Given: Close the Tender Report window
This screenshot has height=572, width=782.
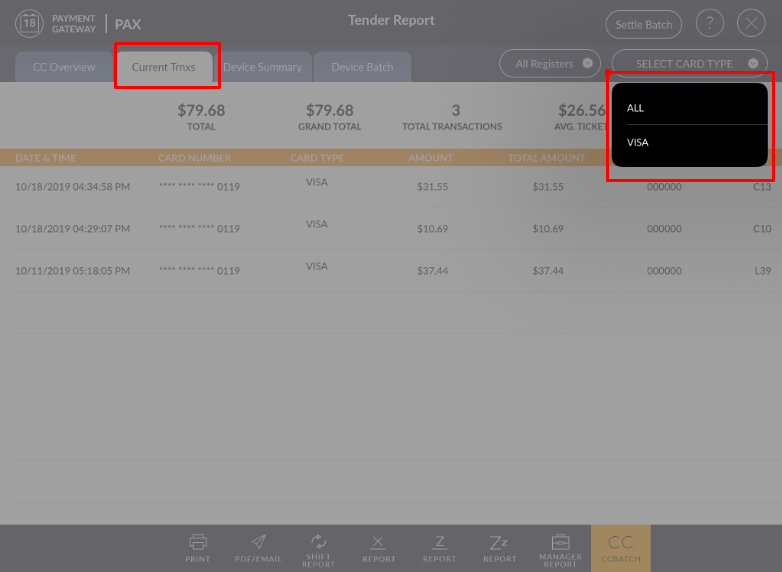Looking at the screenshot, I should tap(751, 24).
